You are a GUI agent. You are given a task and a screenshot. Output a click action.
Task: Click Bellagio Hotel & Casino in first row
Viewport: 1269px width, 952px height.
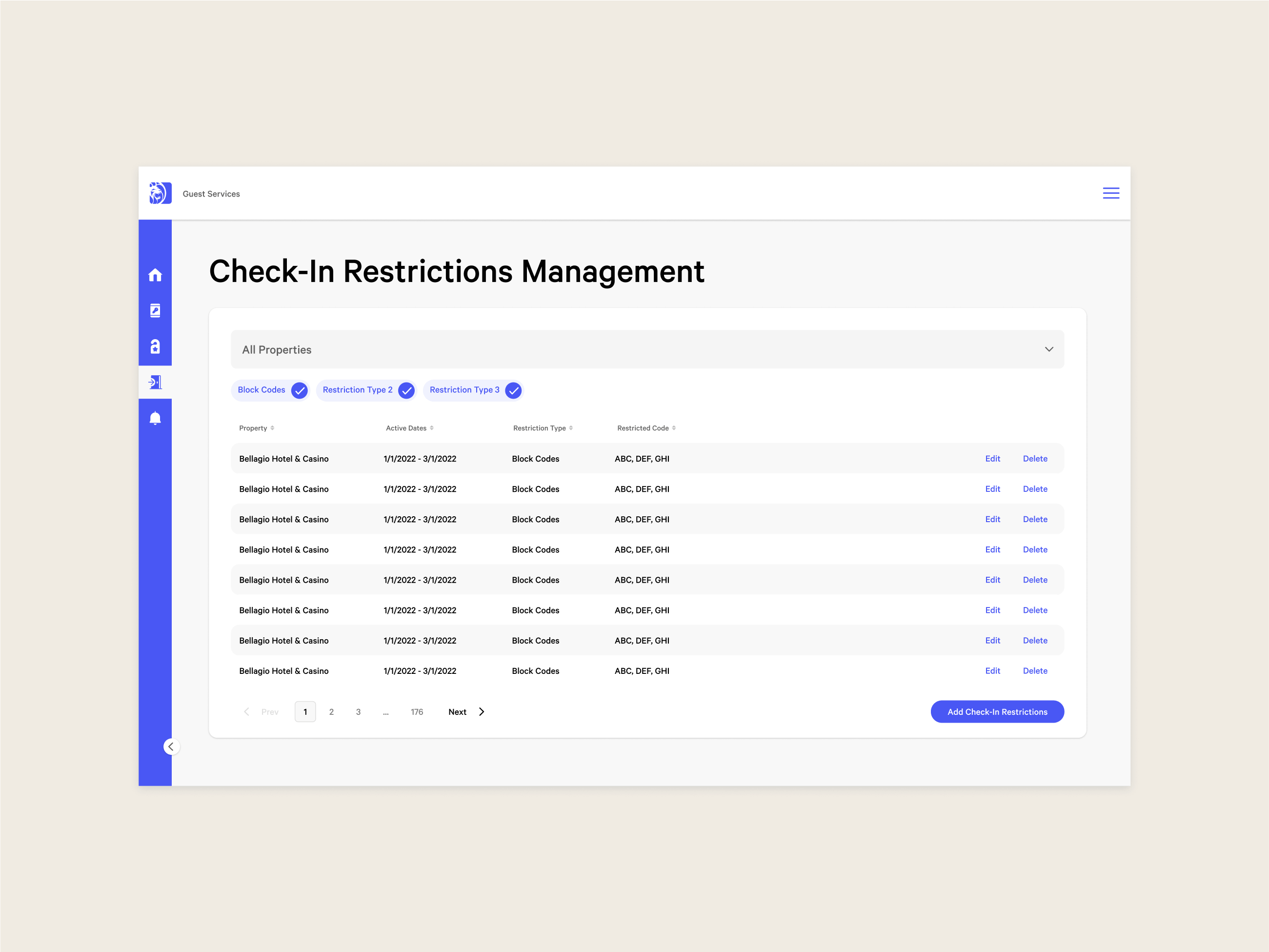284,459
